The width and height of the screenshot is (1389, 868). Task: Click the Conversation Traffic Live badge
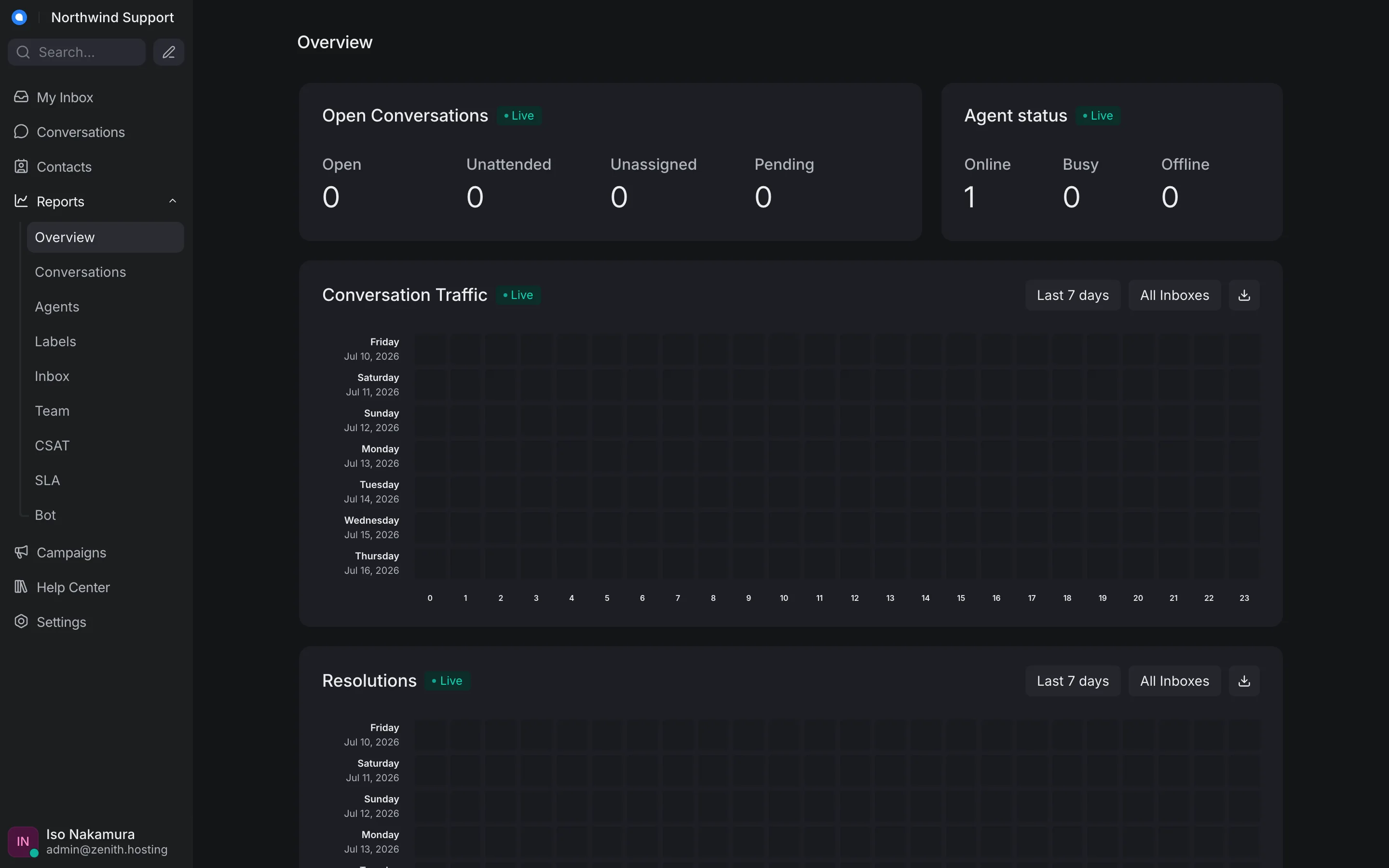click(518, 295)
